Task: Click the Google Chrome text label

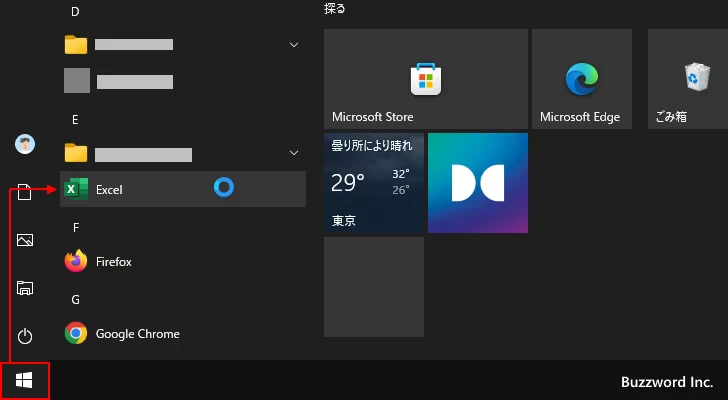Action: coord(137,334)
